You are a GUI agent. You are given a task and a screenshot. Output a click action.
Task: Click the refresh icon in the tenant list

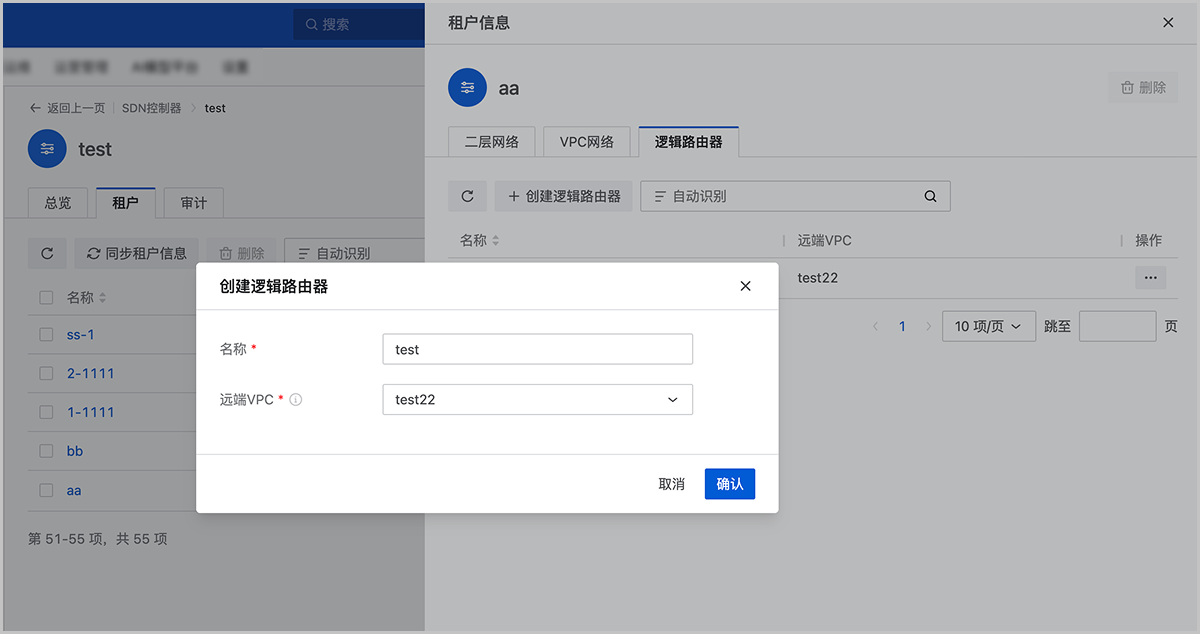(x=47, y=253)
